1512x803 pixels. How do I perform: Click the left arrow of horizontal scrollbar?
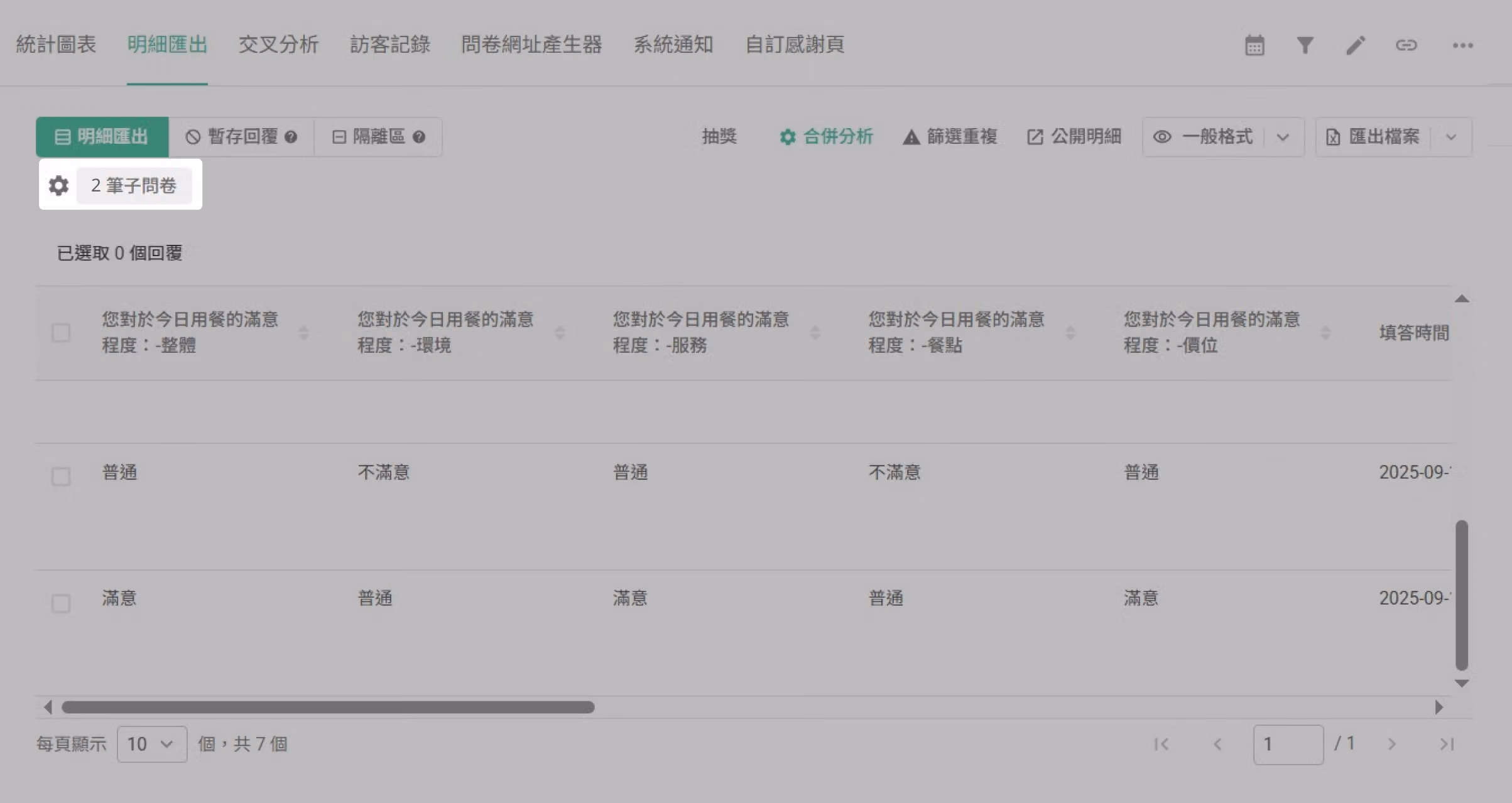click(48, 707)
